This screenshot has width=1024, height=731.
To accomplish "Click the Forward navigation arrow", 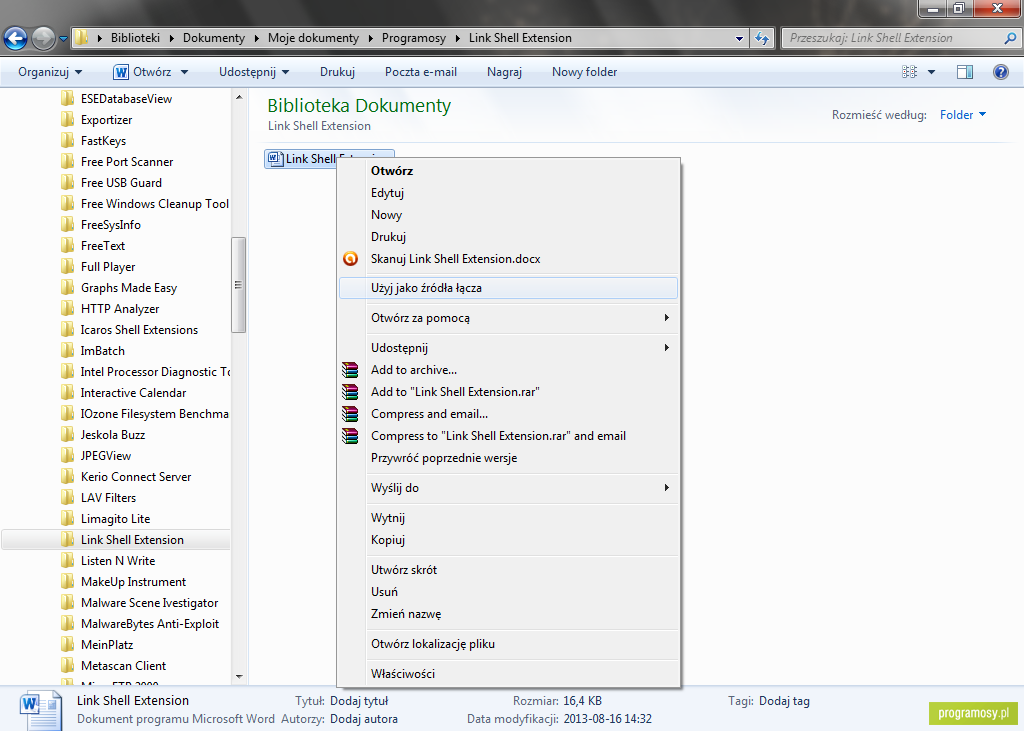I will point(44,39).
